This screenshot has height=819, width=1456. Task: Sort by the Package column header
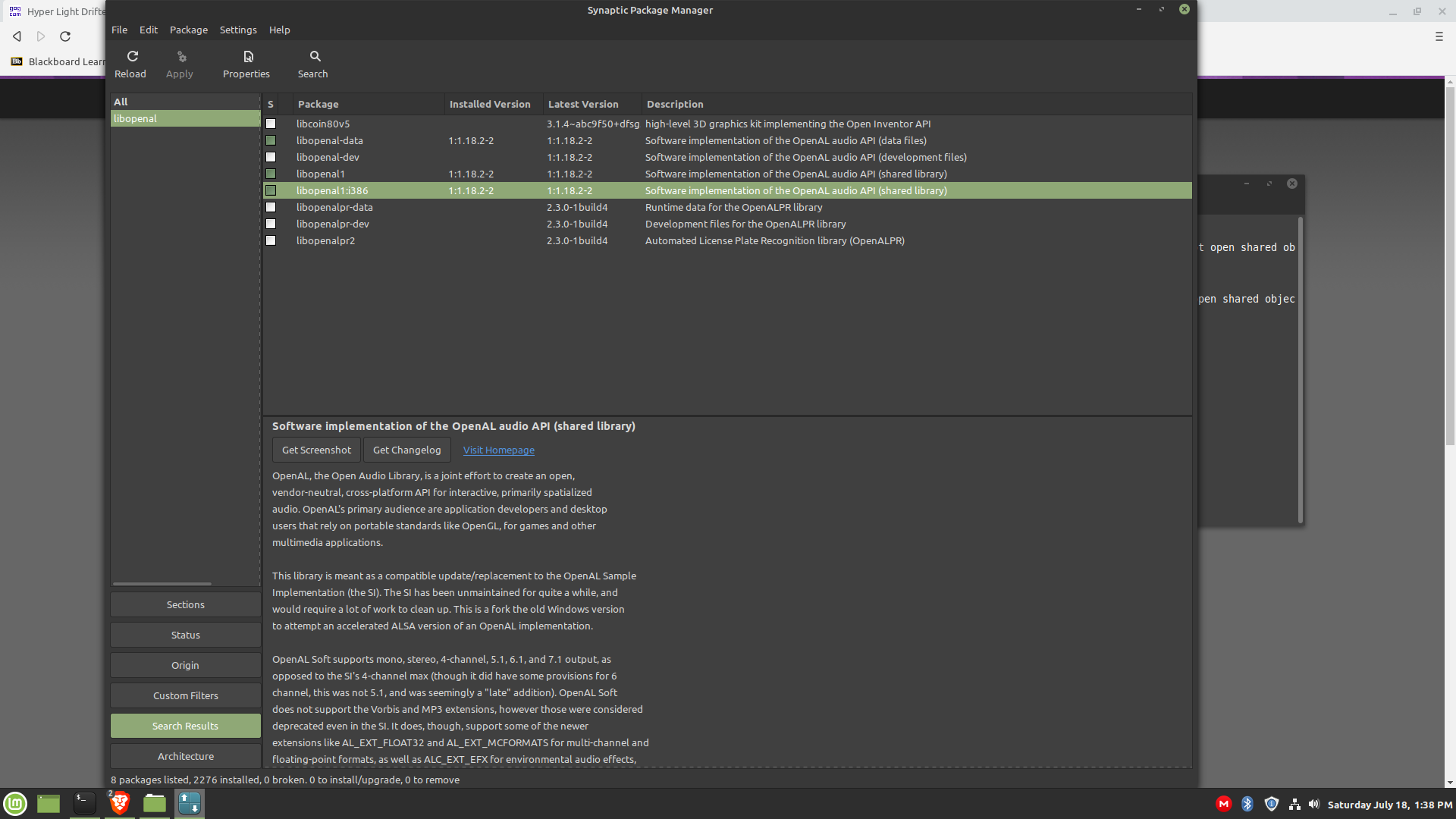(369, 104)
